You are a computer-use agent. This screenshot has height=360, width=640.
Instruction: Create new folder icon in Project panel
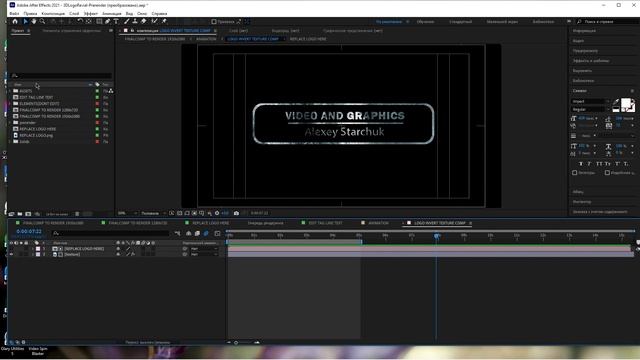tap(20, 214)
